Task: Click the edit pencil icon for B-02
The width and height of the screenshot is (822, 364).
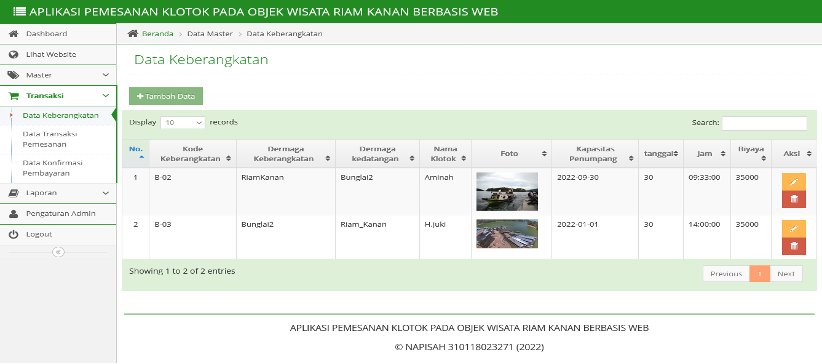Action: point(794,182)
